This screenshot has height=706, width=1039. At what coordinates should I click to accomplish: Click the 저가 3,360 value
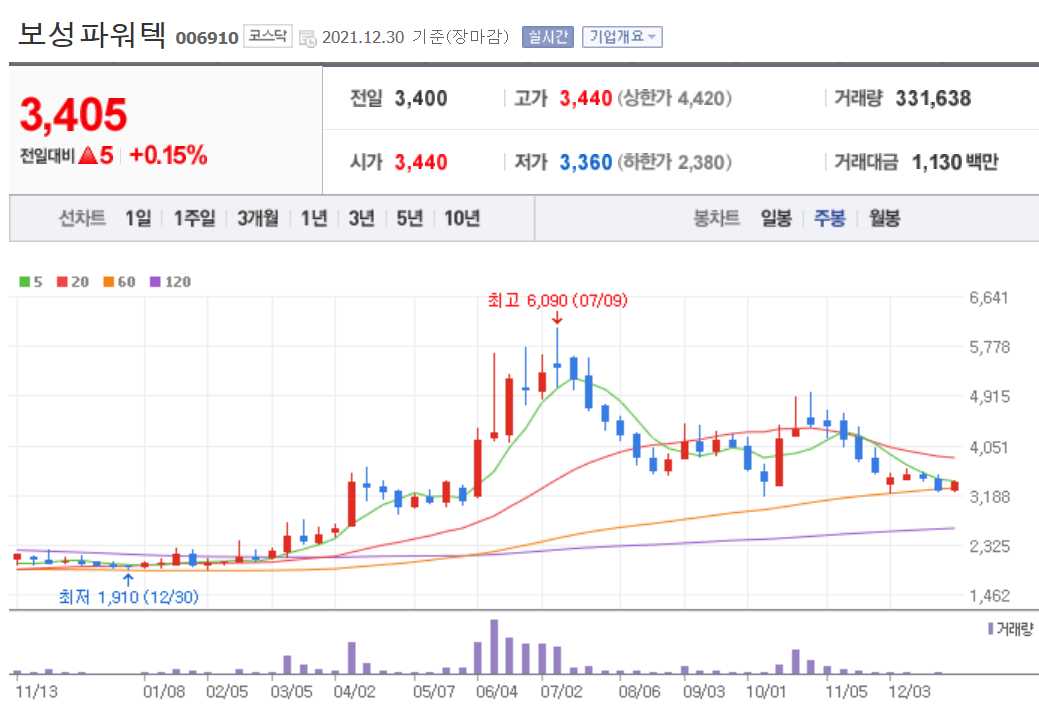click(586, 162)
